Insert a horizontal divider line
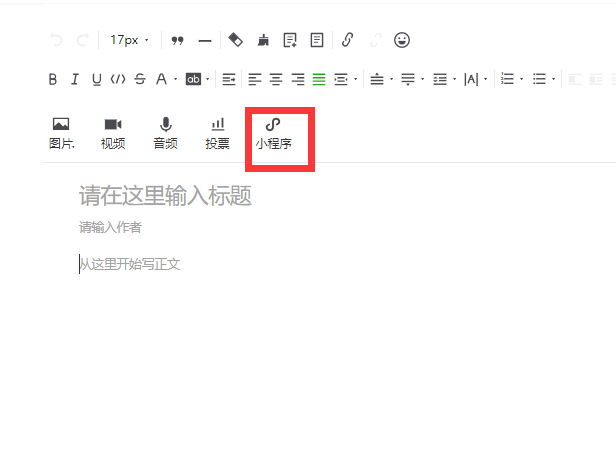The width and height of the screenshot is (616, 459). tap(205, 40)
